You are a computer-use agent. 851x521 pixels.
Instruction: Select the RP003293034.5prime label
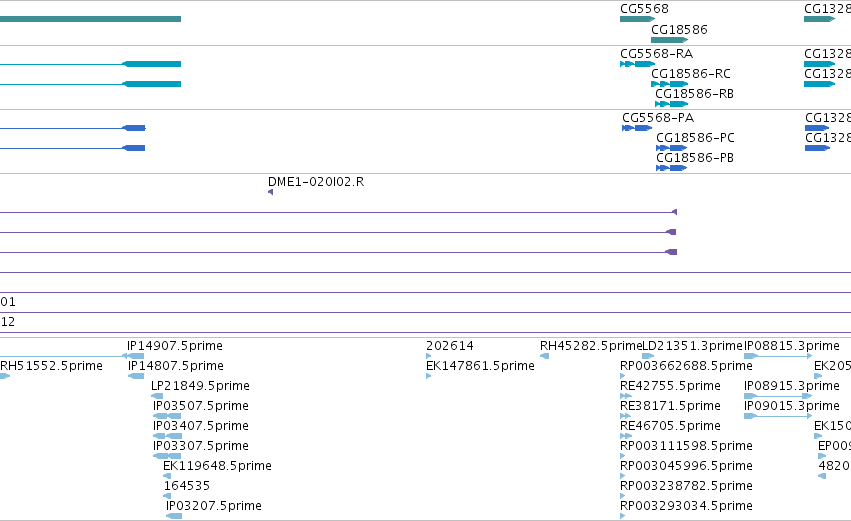tap(687, 506)
